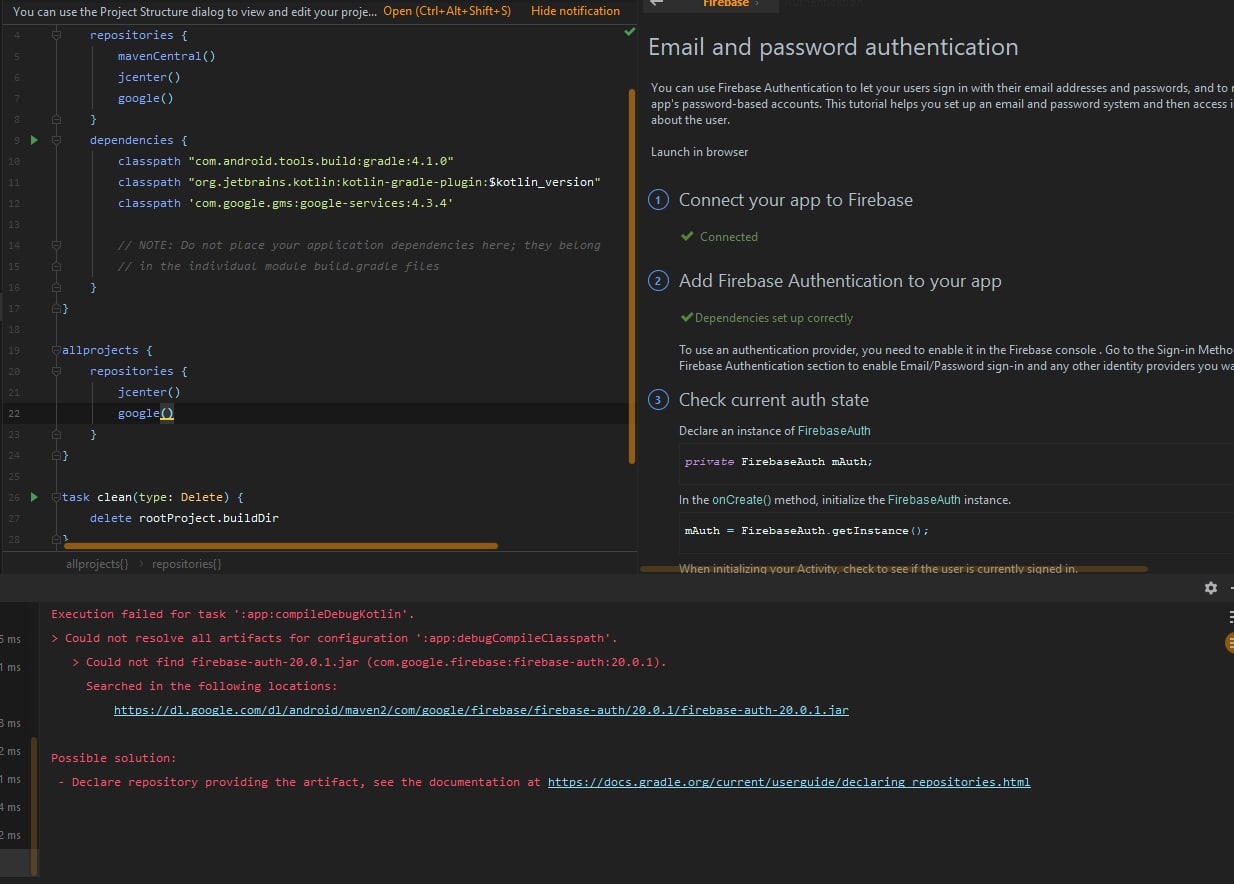The height and width of the screenshot is (884, 1234).
Task: Click the editor's vertical scrollbar thumb
Action: pyautogui.click(x=632, y=276)
